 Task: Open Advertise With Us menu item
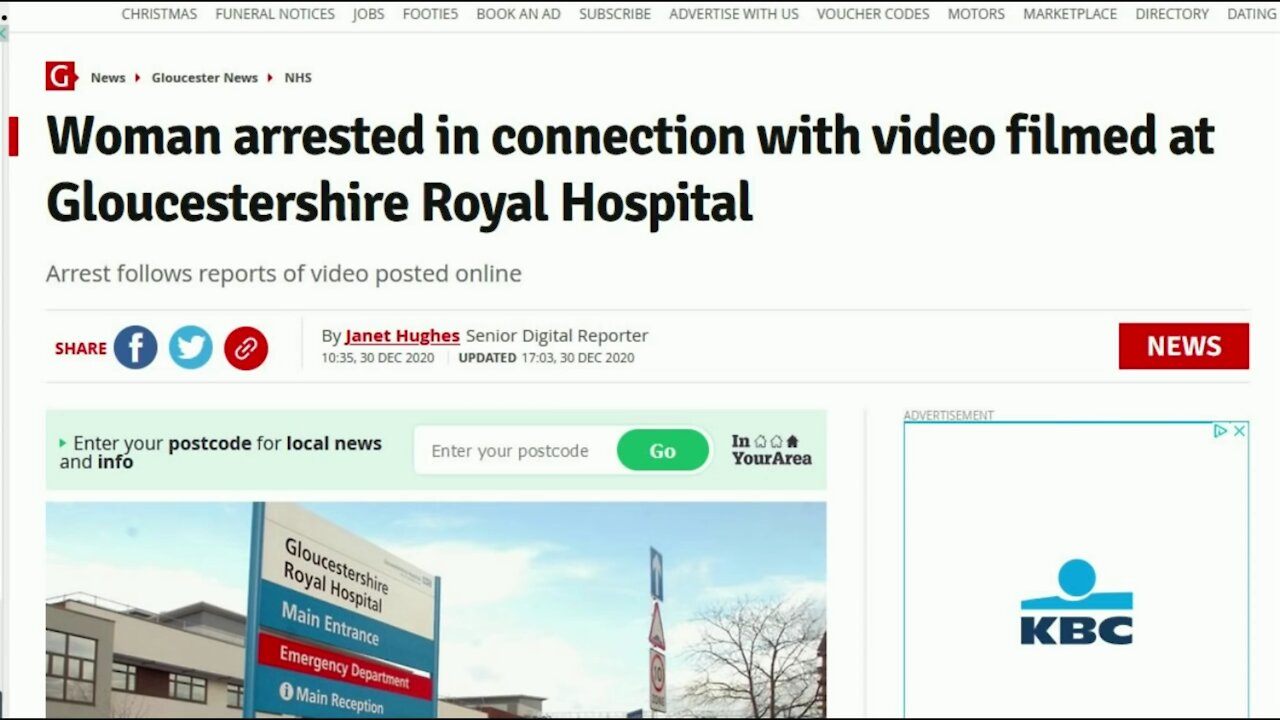point(734,14)
